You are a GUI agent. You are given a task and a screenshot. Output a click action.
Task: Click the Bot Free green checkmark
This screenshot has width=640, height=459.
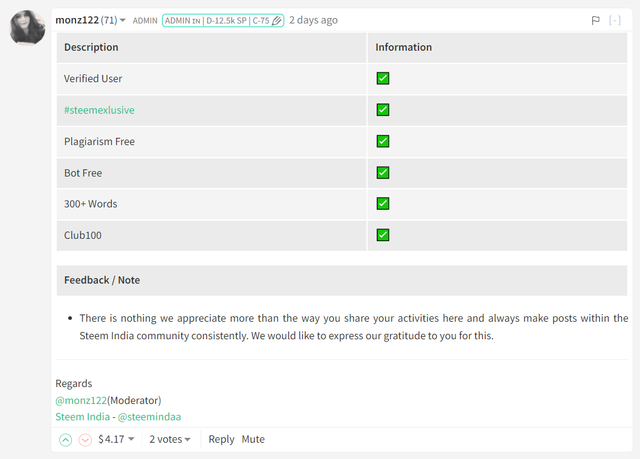coord(383,173)
